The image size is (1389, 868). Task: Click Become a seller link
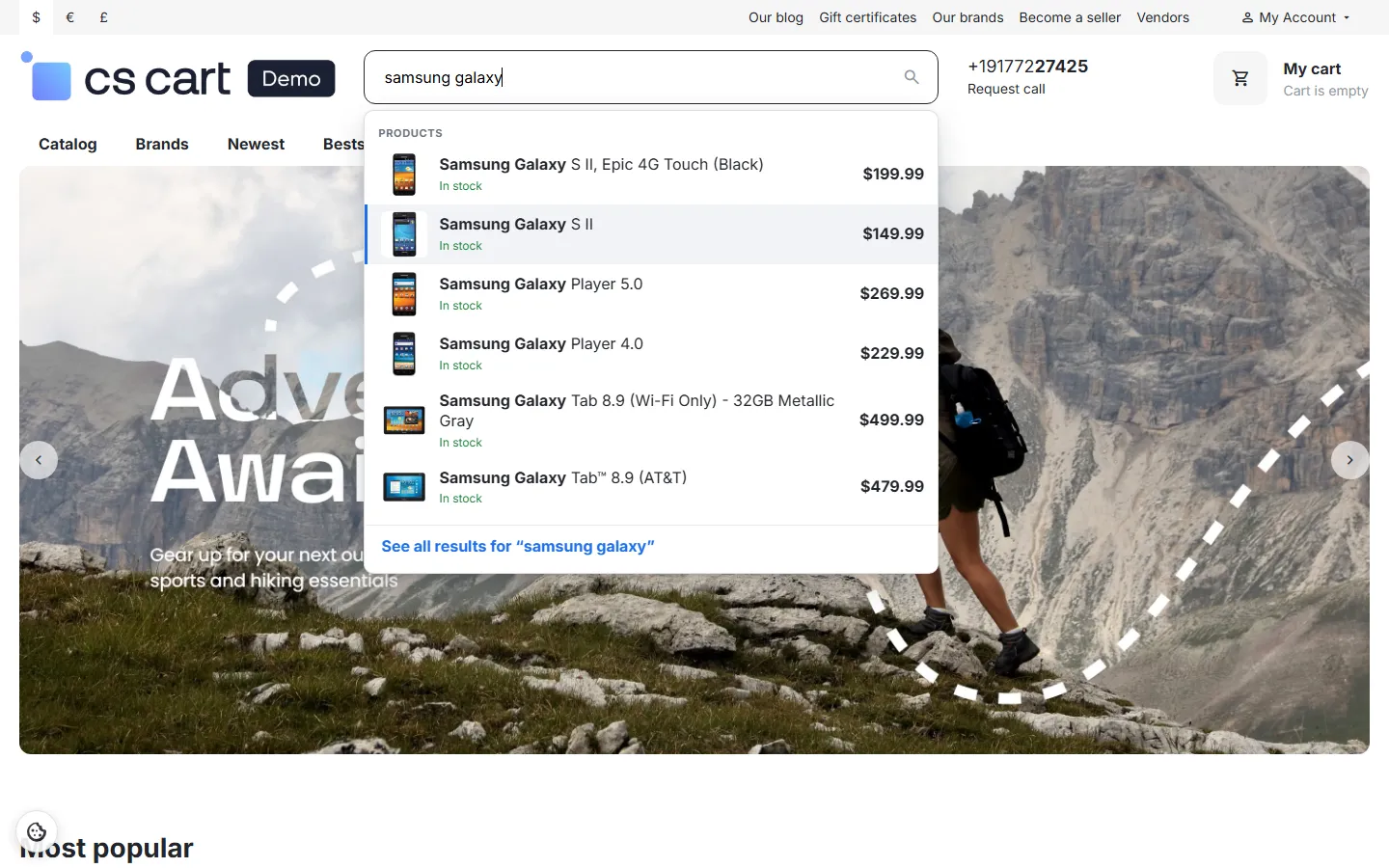pos(1070,17)
